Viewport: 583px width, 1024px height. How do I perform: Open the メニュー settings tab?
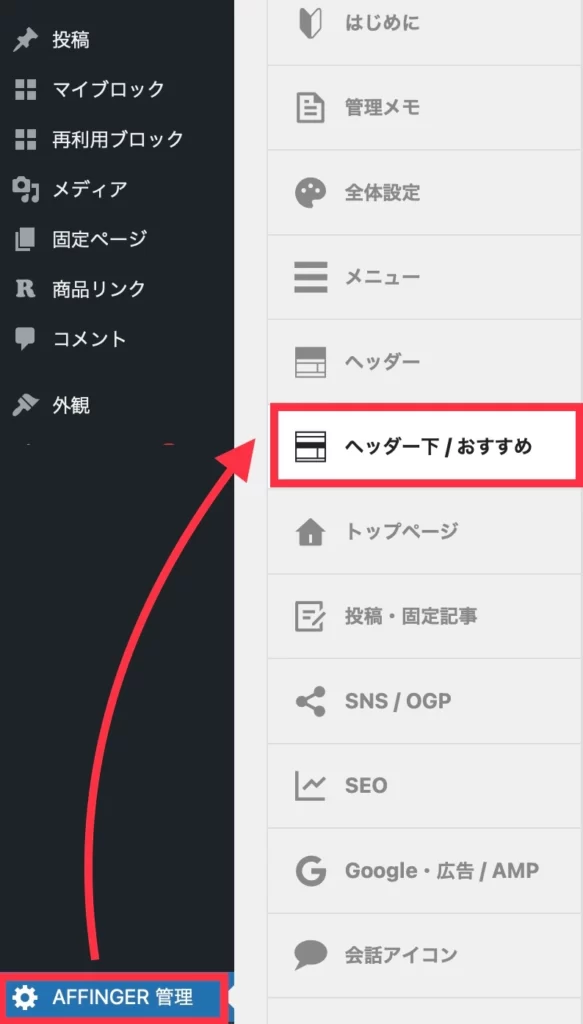point(425,278)
